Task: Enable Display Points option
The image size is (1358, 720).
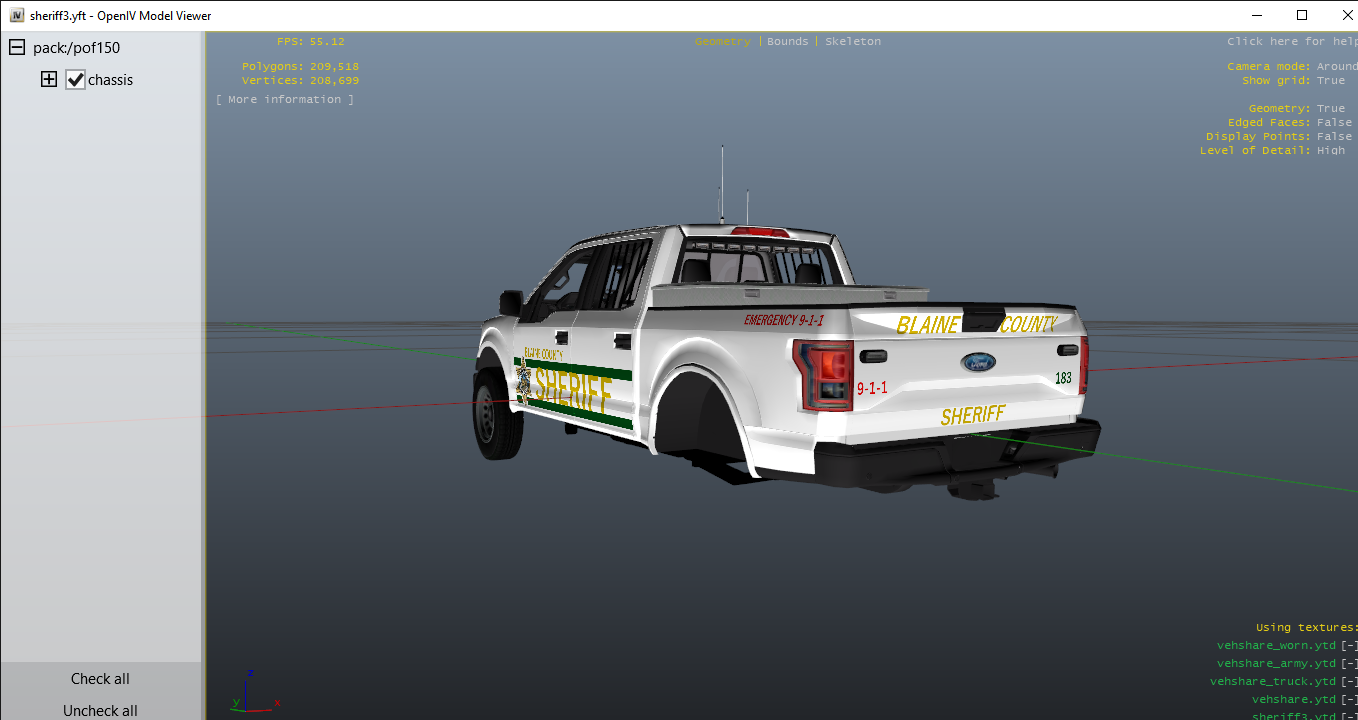Action: coord(1334,137)
